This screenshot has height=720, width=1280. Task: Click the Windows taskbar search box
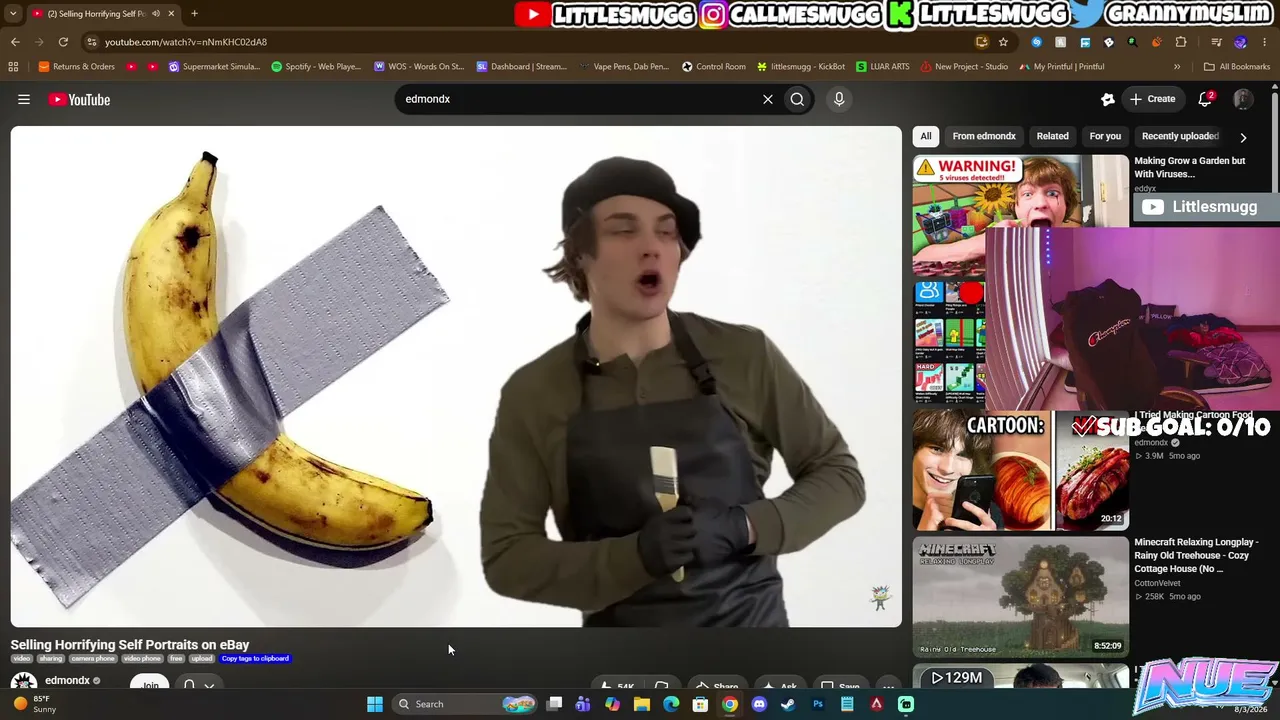(466, 704)
